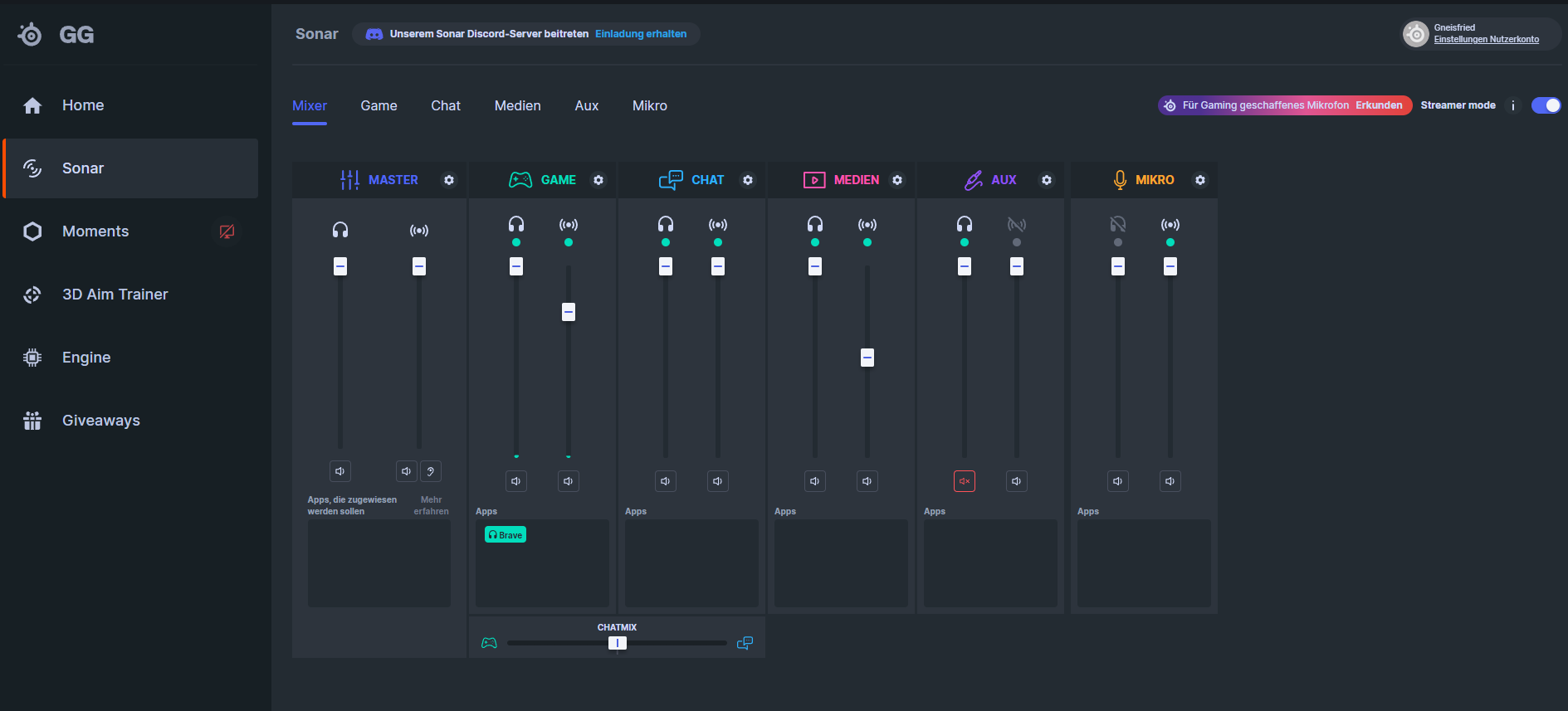The width and height of the screenshot is (1568, 711).
Task: Click the ChatMix balance slider handle
Action: [618, 643]
